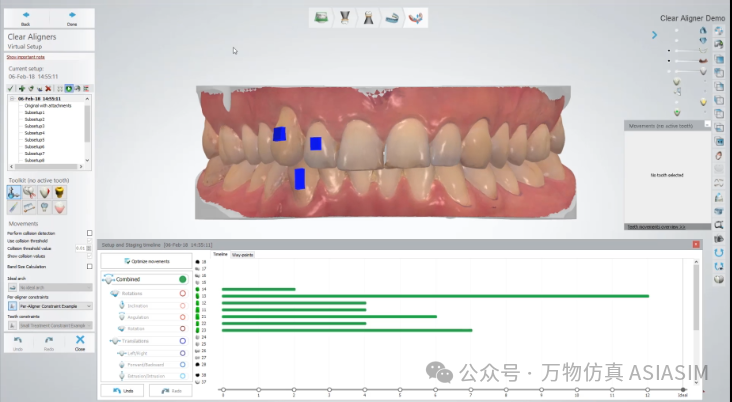The width and height of the screenshot is (732, 402).
Task: Click the Back arrow button
Action: (x=25, y=18)
